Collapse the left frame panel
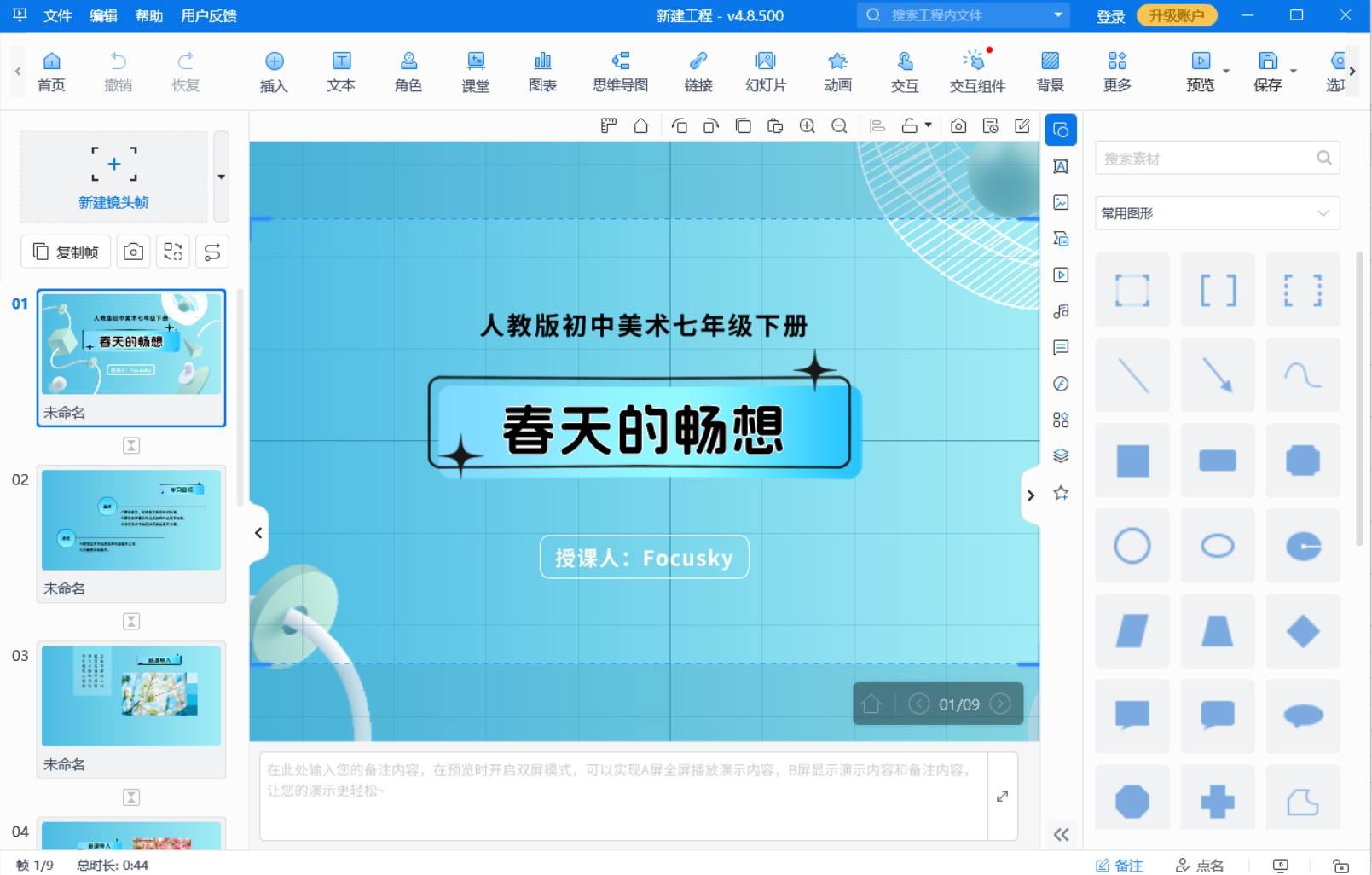Image resolution: width=1372 pixels, height=875 pixels. click(x=258, y=533)
